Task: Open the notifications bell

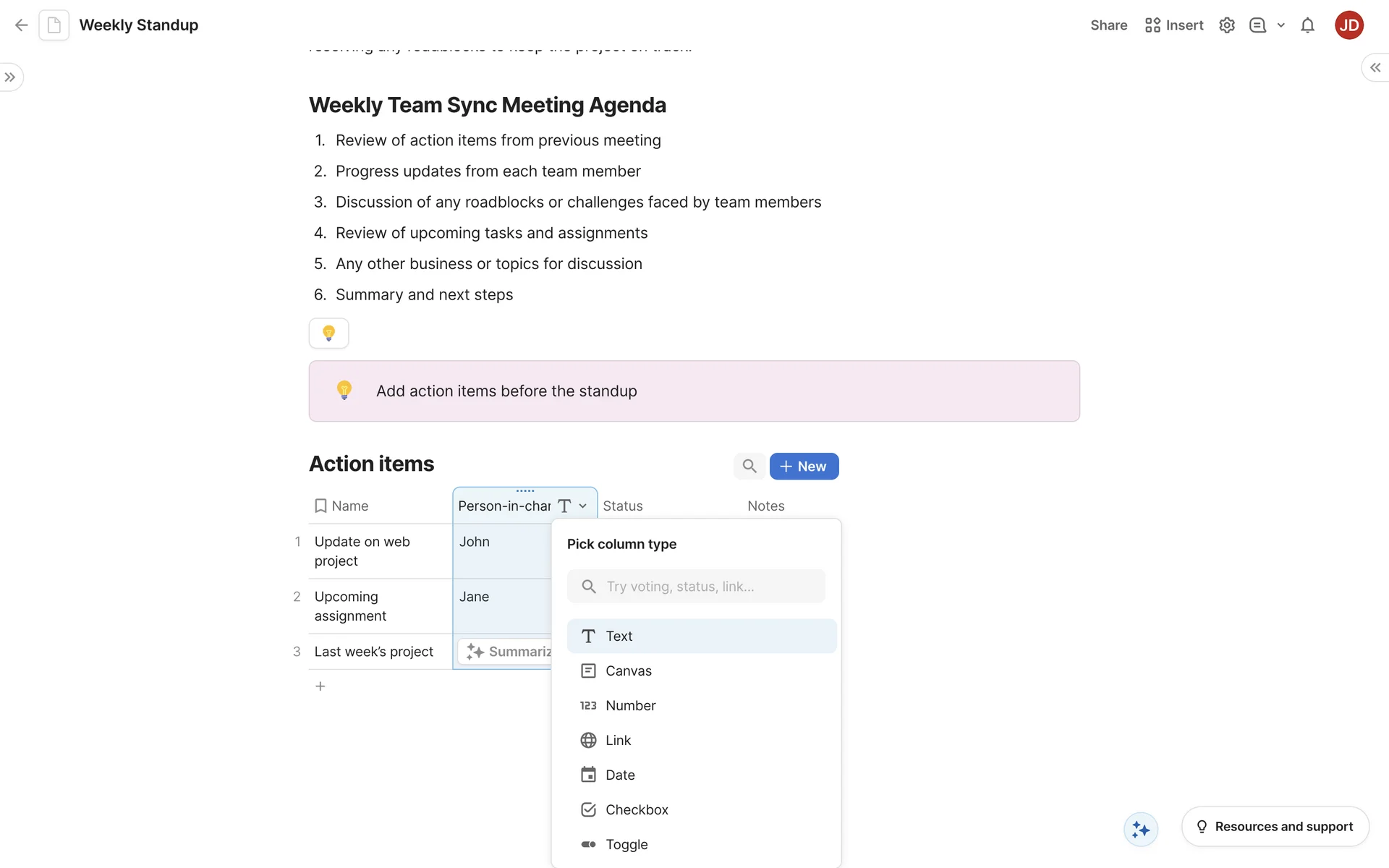Action: coord(1307,25)
